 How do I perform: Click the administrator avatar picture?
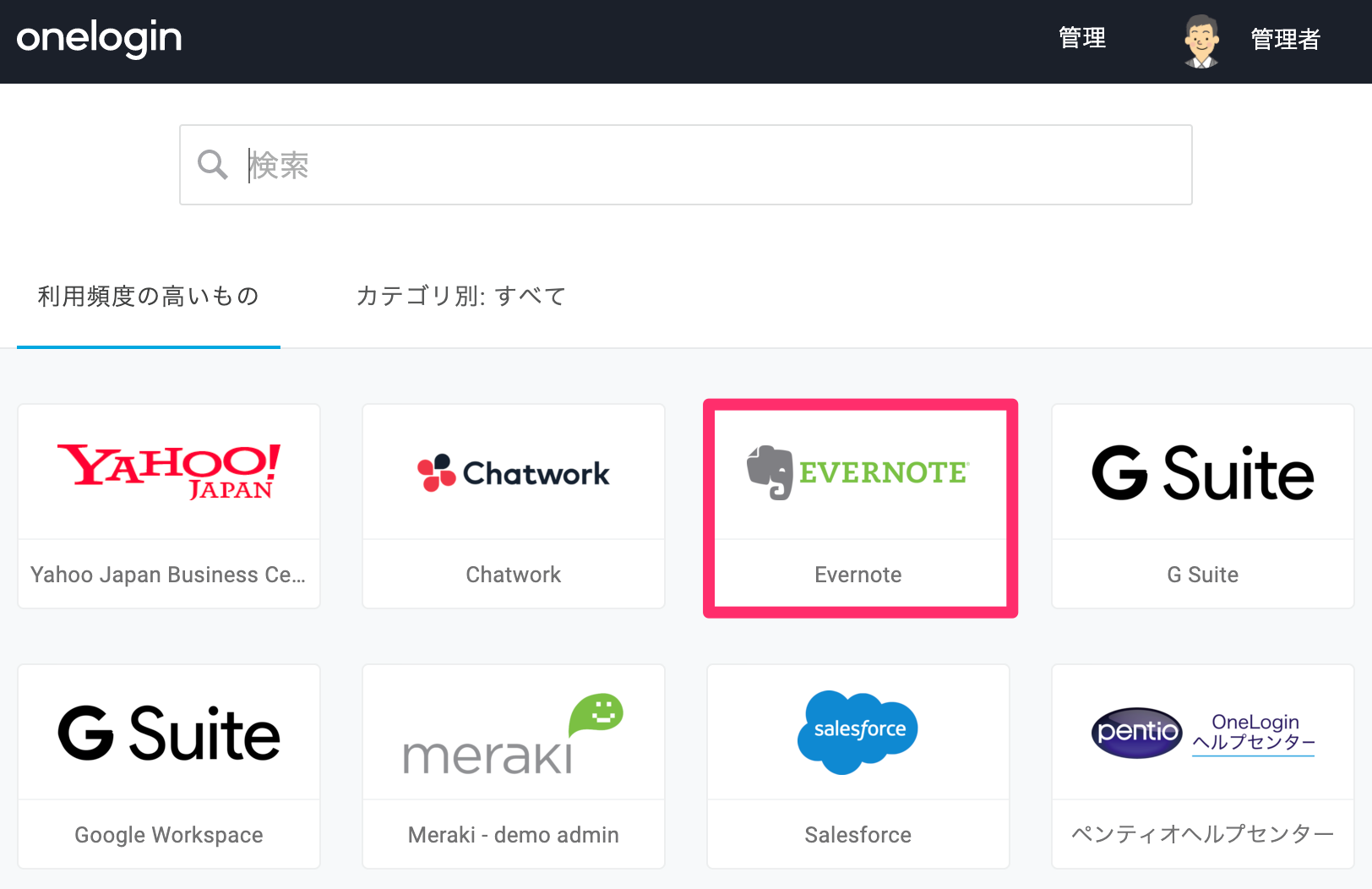pyautogui.click(x=1201, y=41)
